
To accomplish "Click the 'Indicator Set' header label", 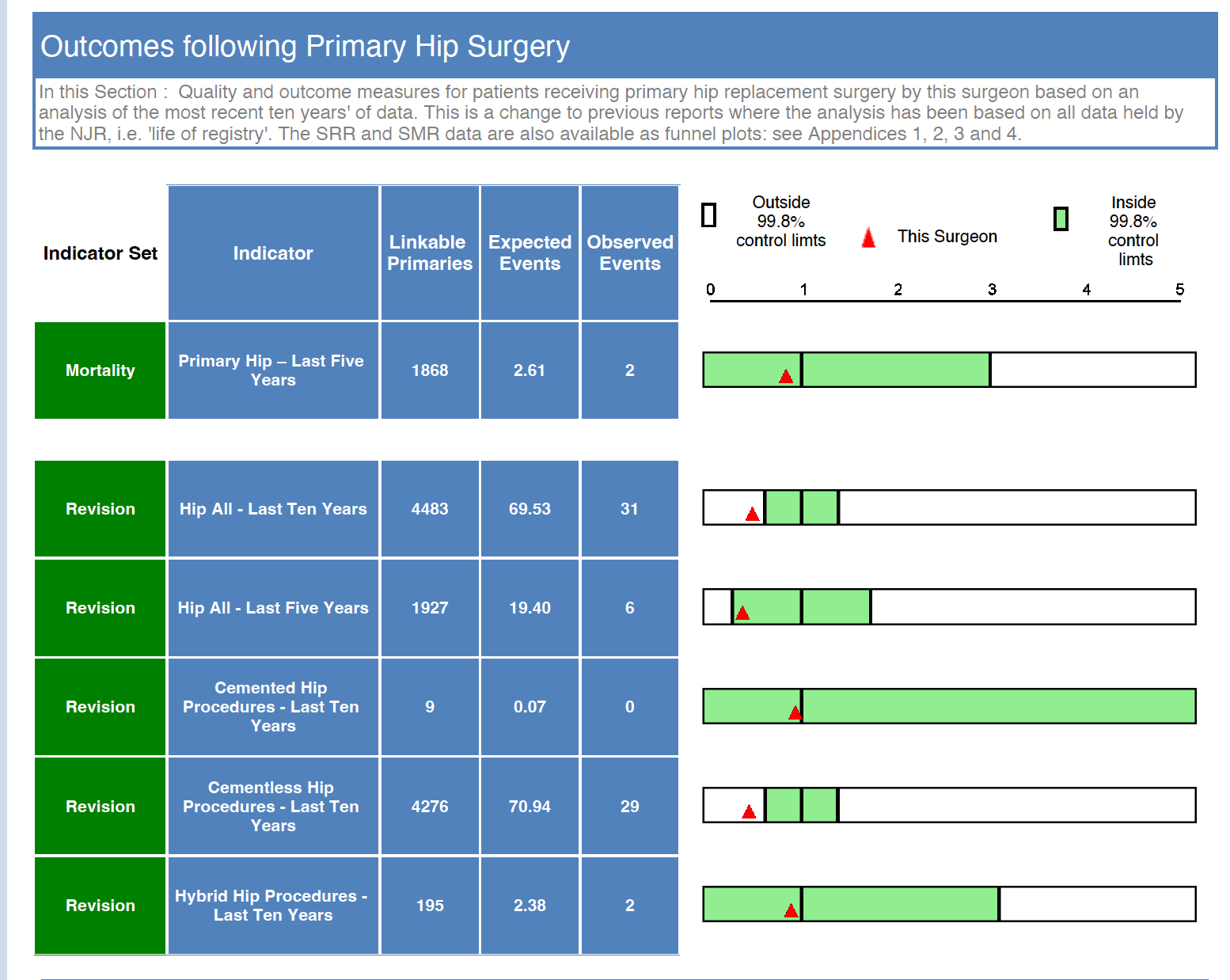I will tap(101, 253).
